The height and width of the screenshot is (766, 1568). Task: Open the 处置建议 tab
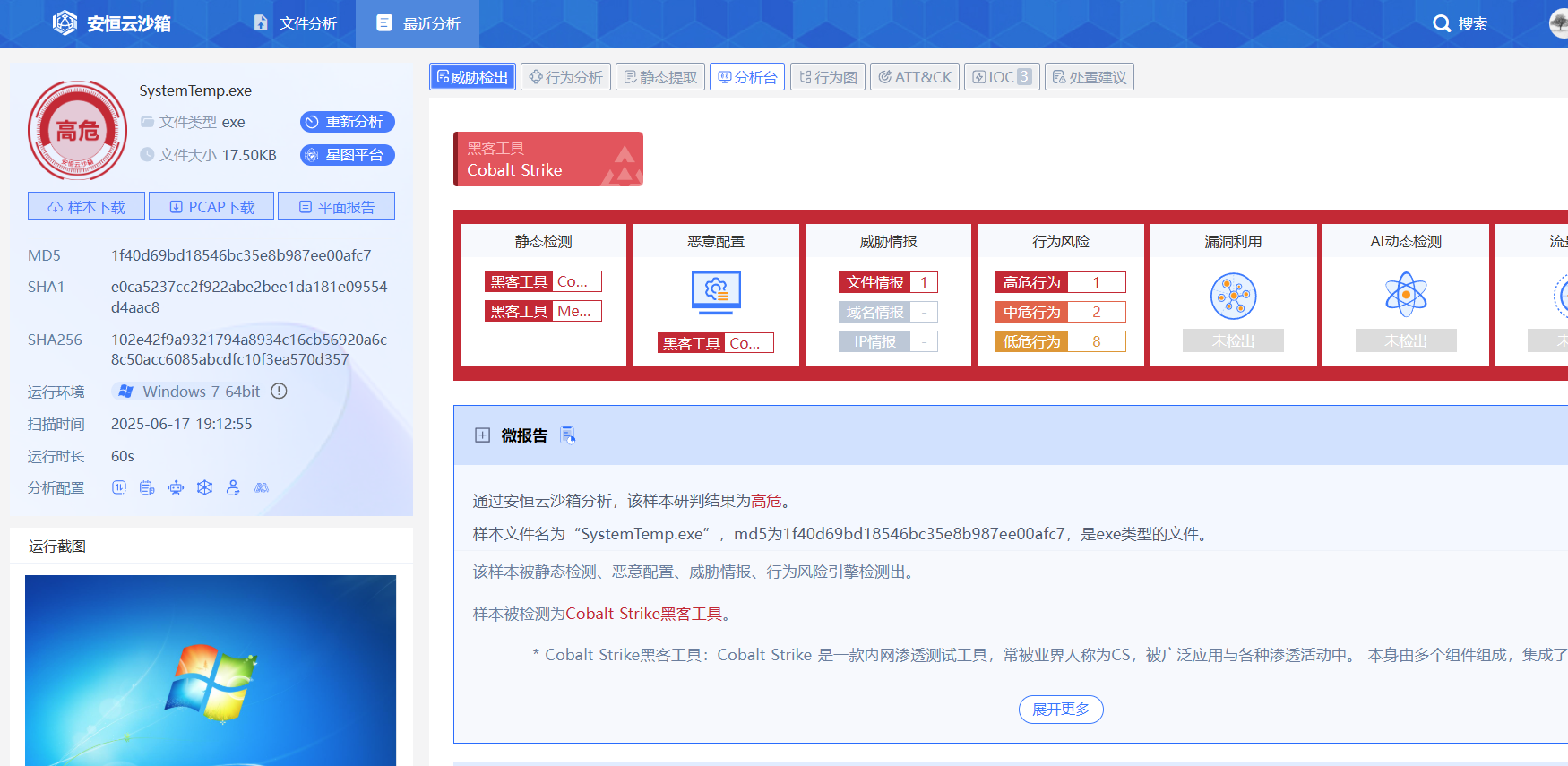(x=1090, y=77)
